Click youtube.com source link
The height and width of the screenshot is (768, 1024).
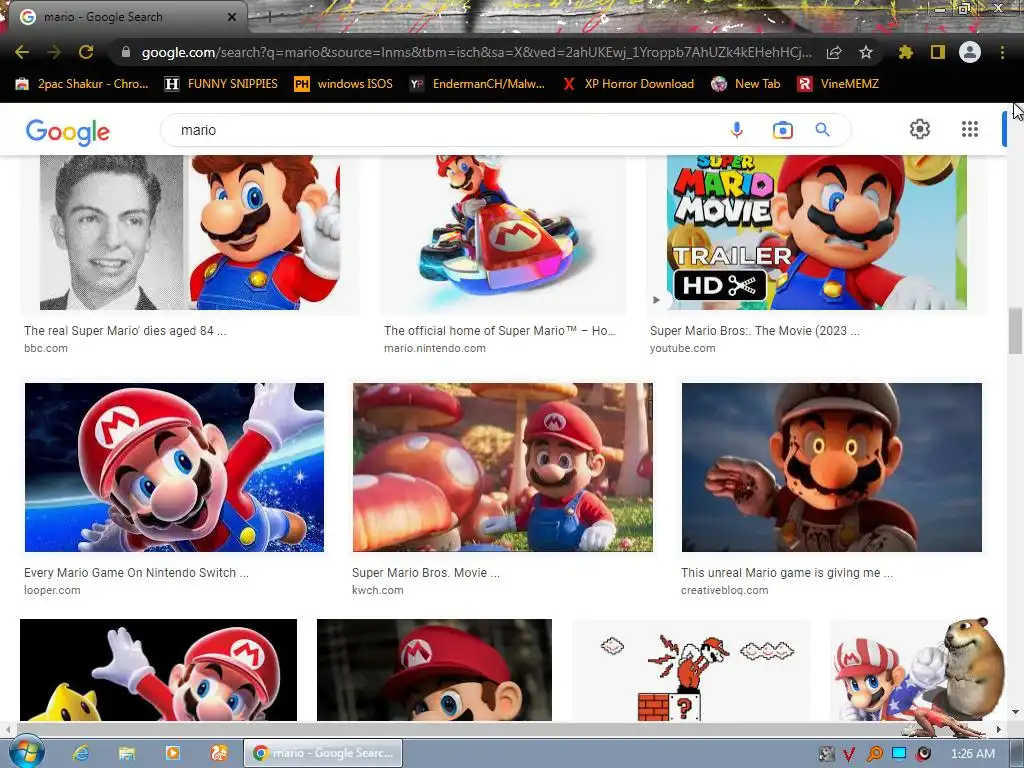(x=682, y=348)
